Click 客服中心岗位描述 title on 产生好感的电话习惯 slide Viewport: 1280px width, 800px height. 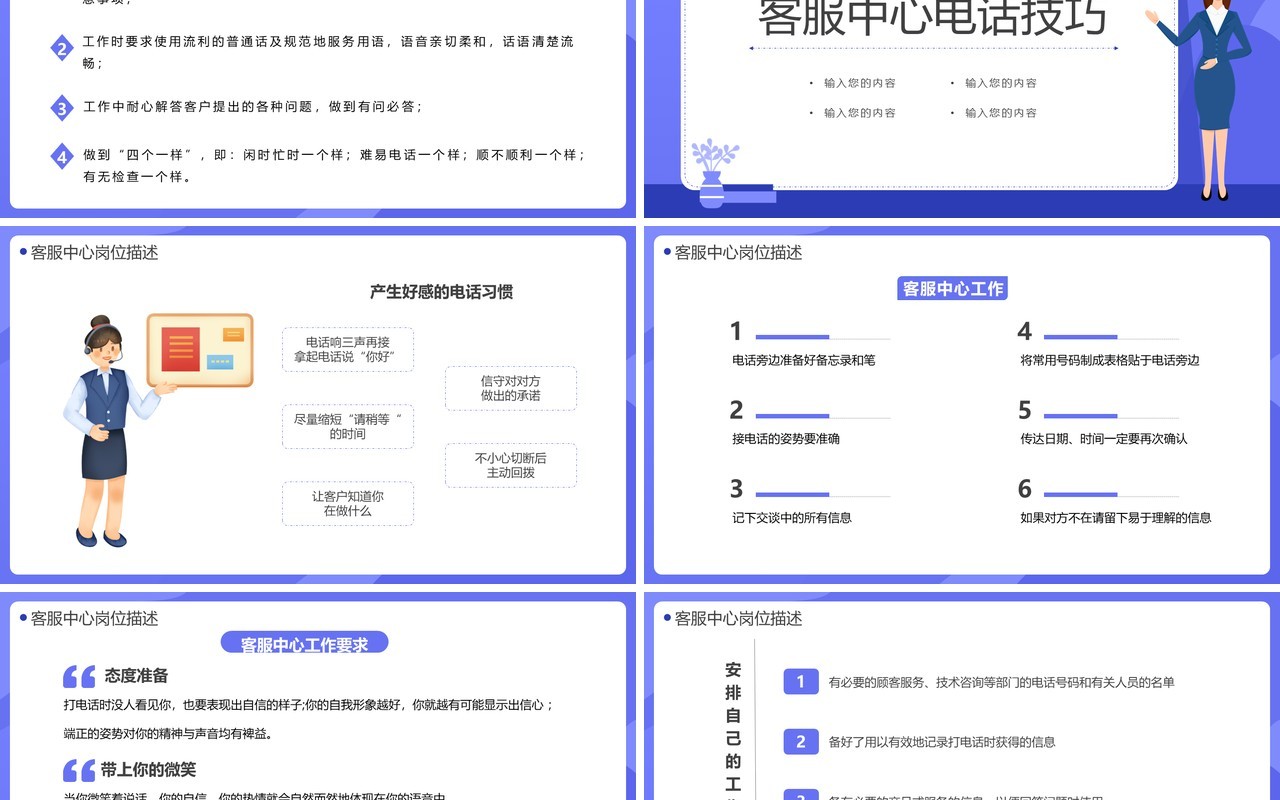tap(94, 253)
